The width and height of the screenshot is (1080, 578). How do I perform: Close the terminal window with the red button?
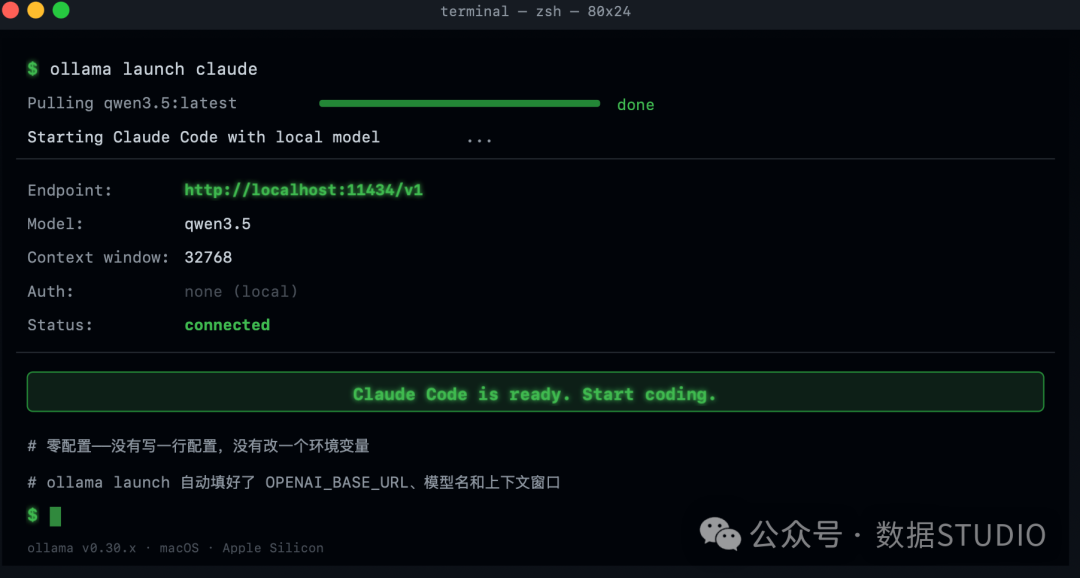(x=10, y=10)
